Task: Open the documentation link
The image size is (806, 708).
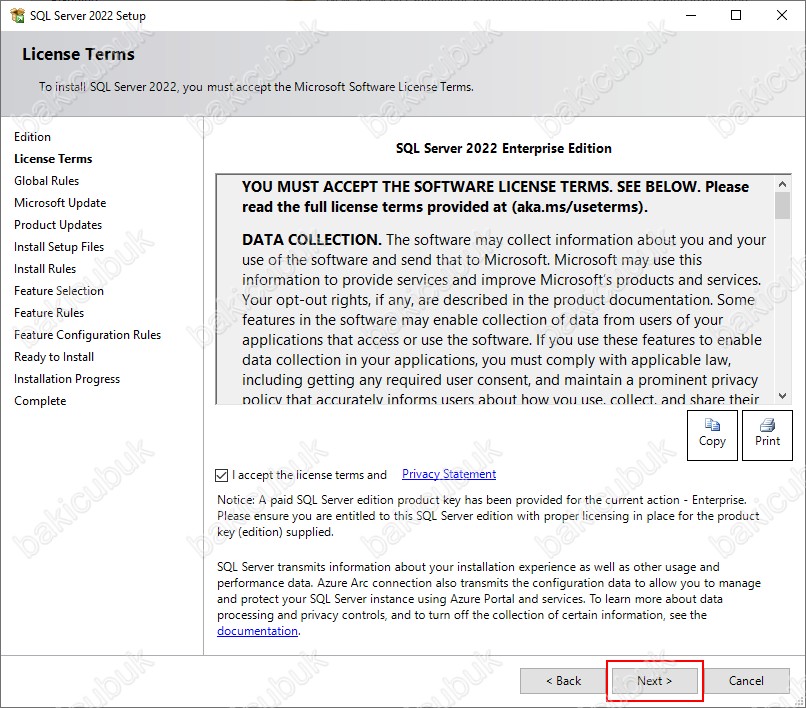Action: [x=257, y=631]
